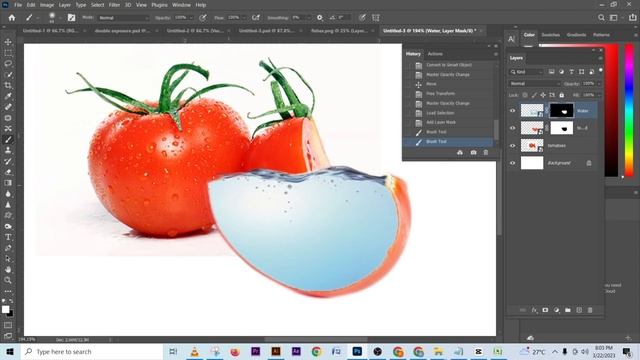The height and width of the screenshot is (360, 640).
Task: Create new group folder icon
Action: [568, 310]
